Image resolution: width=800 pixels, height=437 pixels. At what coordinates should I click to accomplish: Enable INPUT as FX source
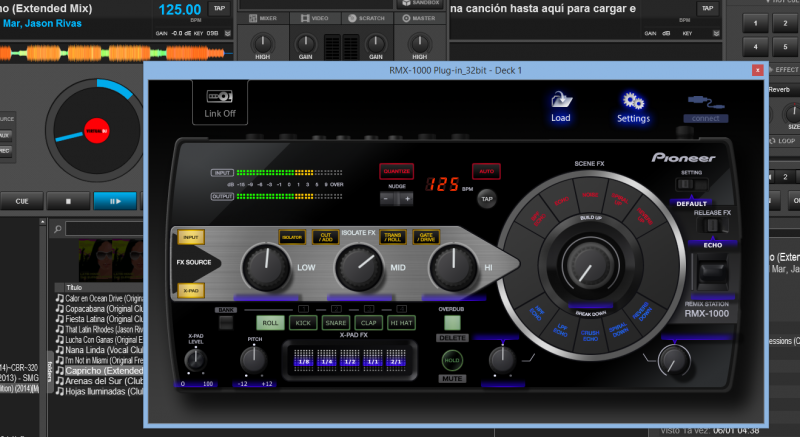point(191,237)
